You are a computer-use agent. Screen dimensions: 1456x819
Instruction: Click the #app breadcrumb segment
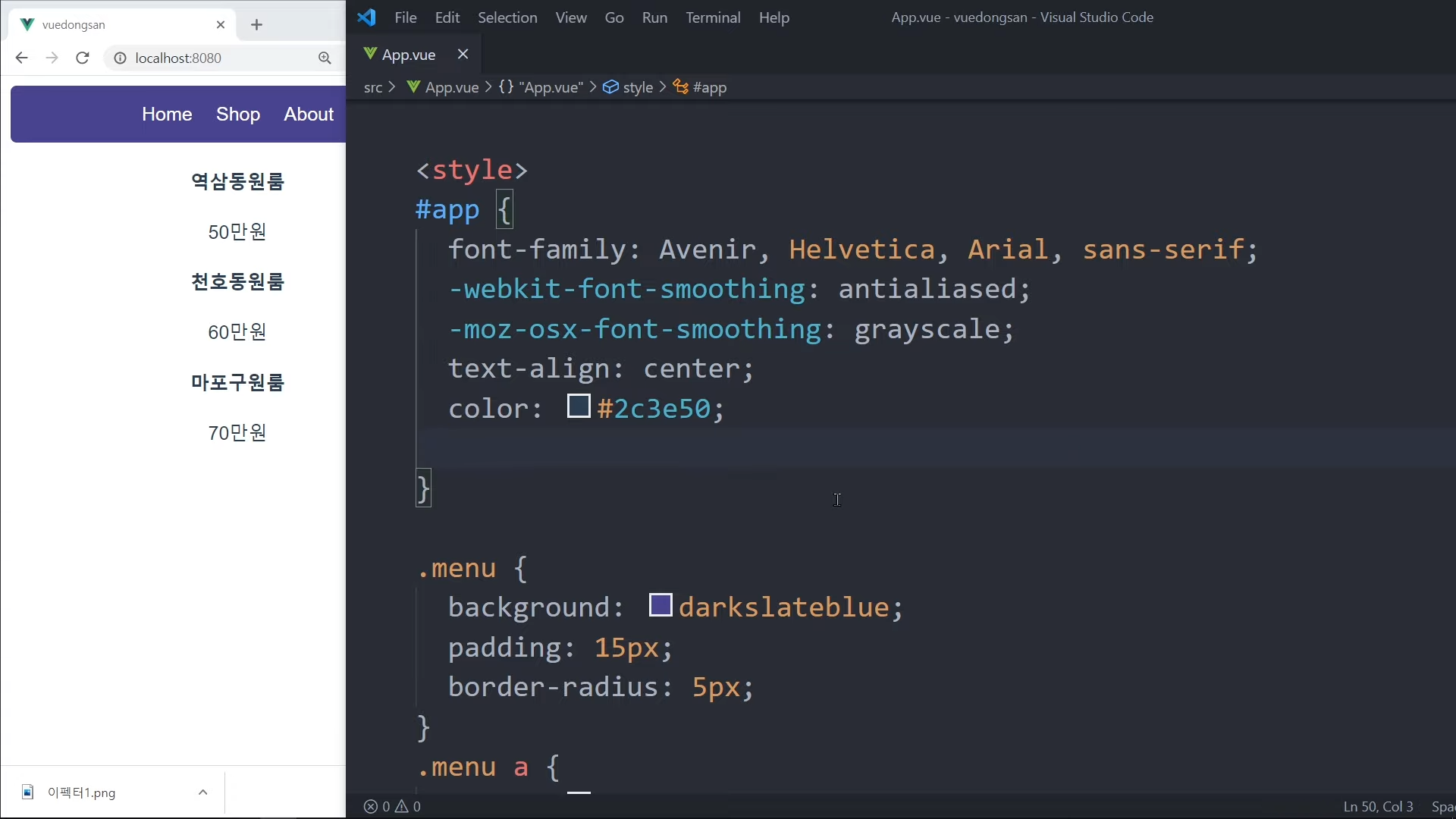(x=709, y=87)
